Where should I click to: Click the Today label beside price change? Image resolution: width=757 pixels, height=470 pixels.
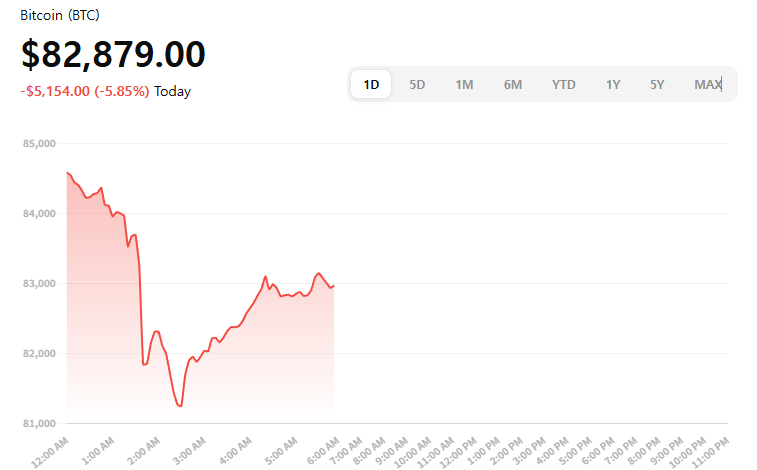click(172, 91)
